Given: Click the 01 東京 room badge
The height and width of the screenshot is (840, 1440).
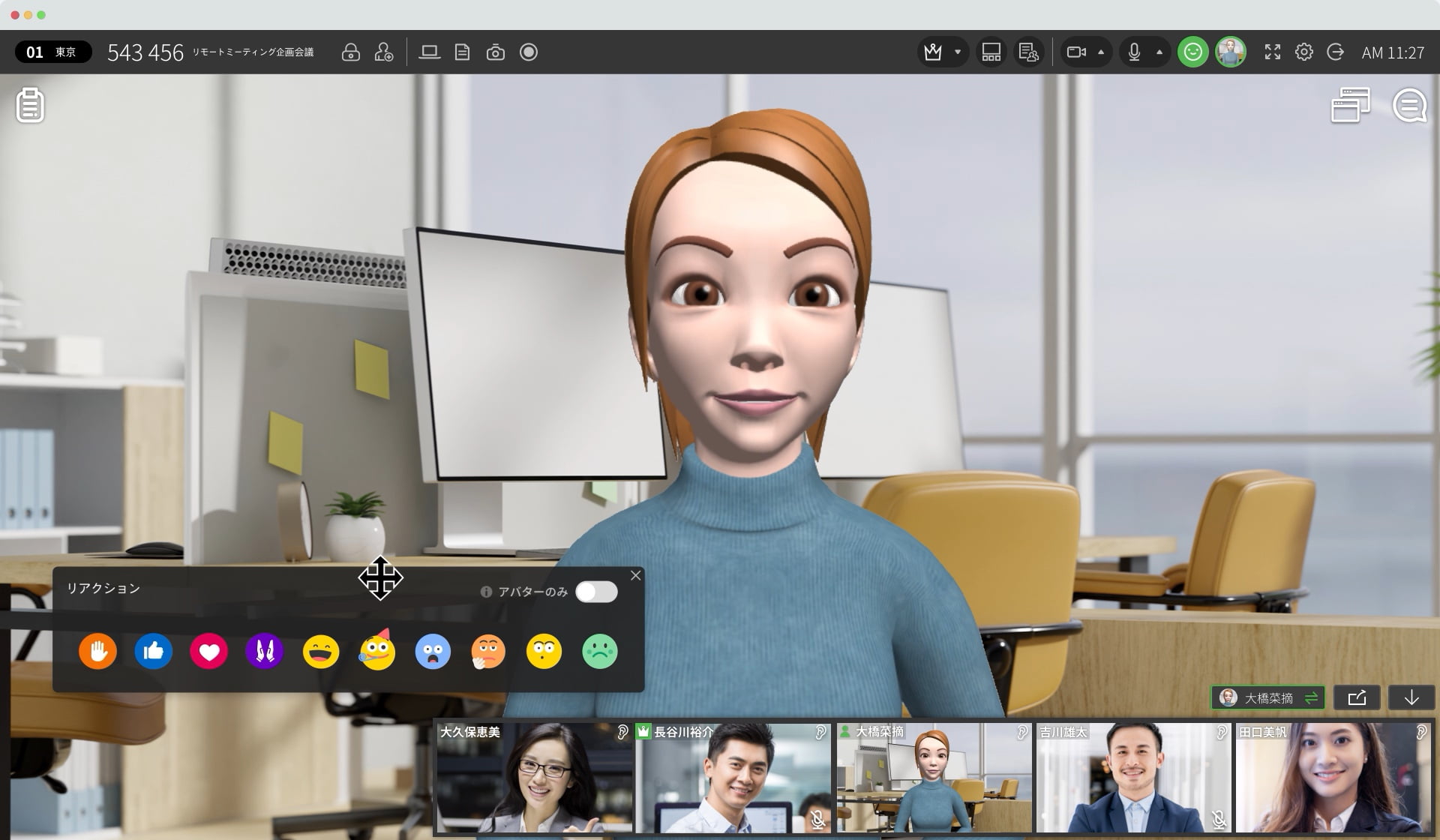Looking at the screenshot, I should pos(53,52).
